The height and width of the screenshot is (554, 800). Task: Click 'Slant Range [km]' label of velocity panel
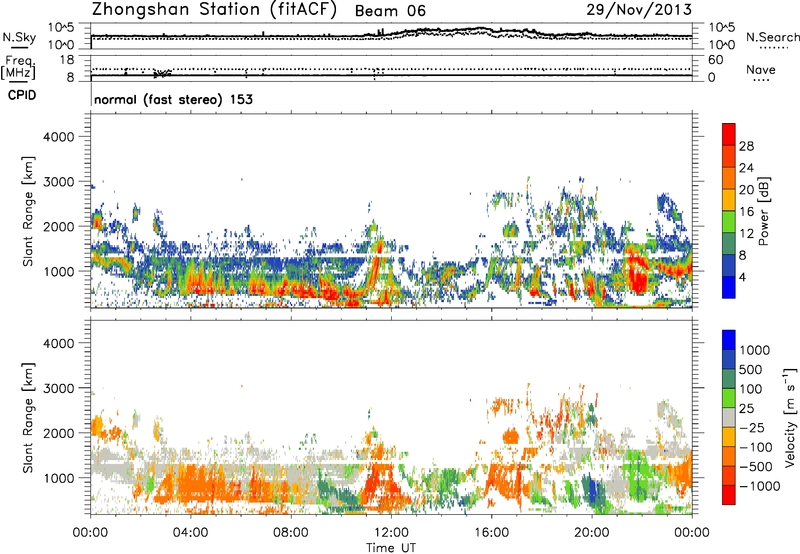coord(28,417)
